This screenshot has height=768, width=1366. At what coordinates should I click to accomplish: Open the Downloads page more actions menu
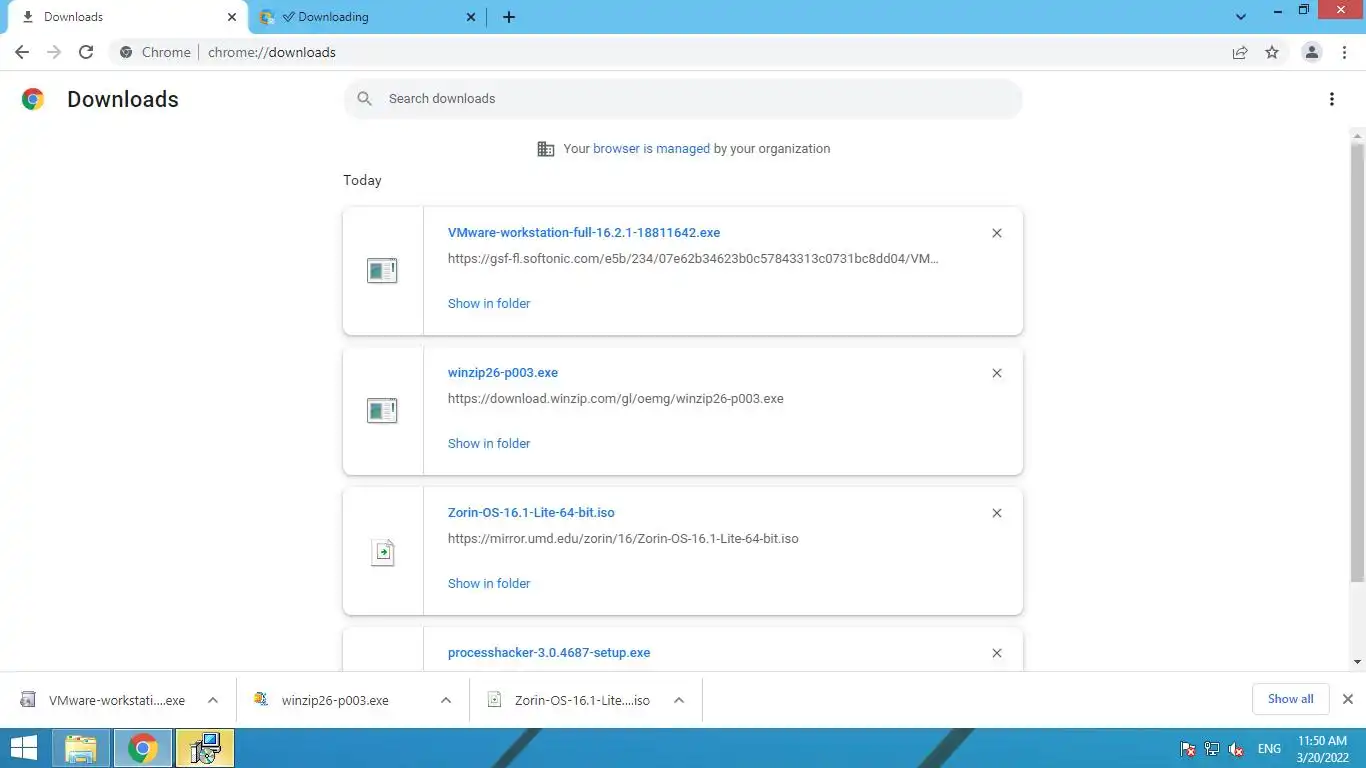1332,99
